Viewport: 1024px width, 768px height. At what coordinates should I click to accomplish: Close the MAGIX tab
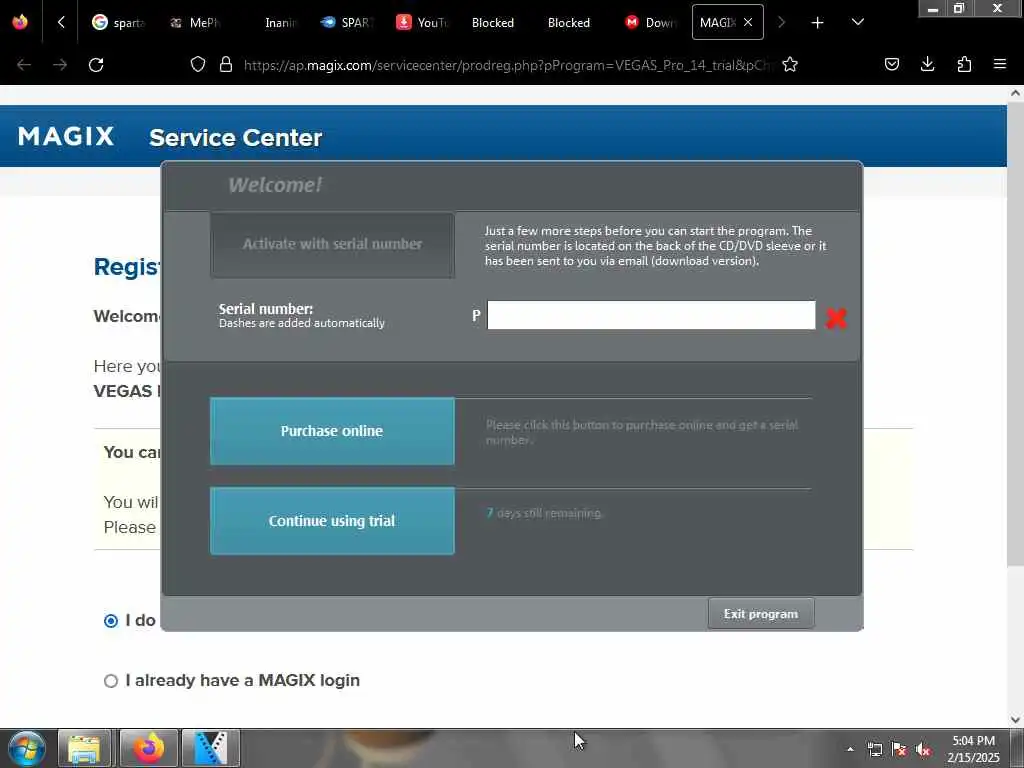click(748, 22)
